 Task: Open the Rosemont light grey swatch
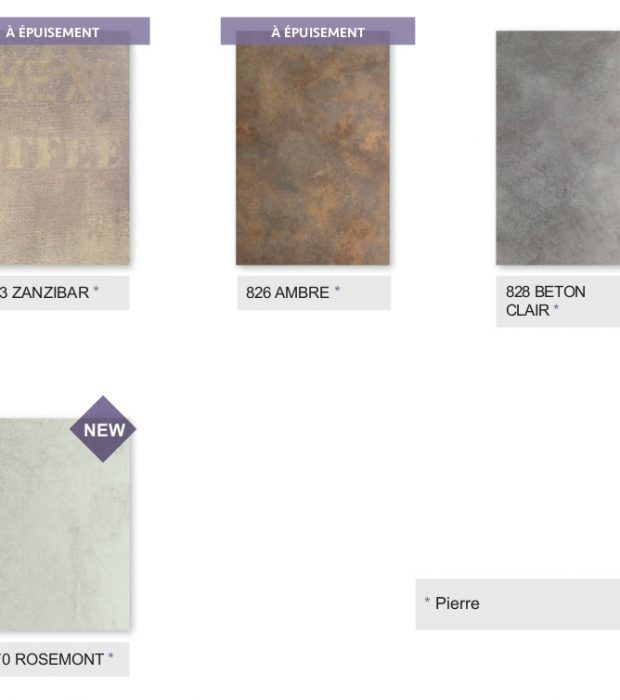(64, 525)
